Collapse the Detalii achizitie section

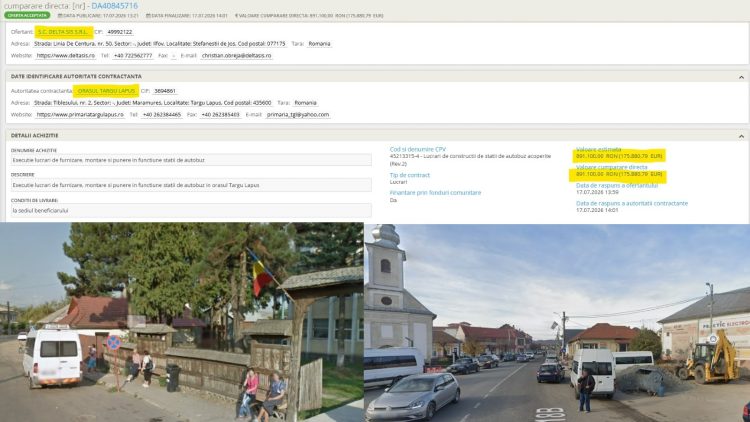click(741, 136)
